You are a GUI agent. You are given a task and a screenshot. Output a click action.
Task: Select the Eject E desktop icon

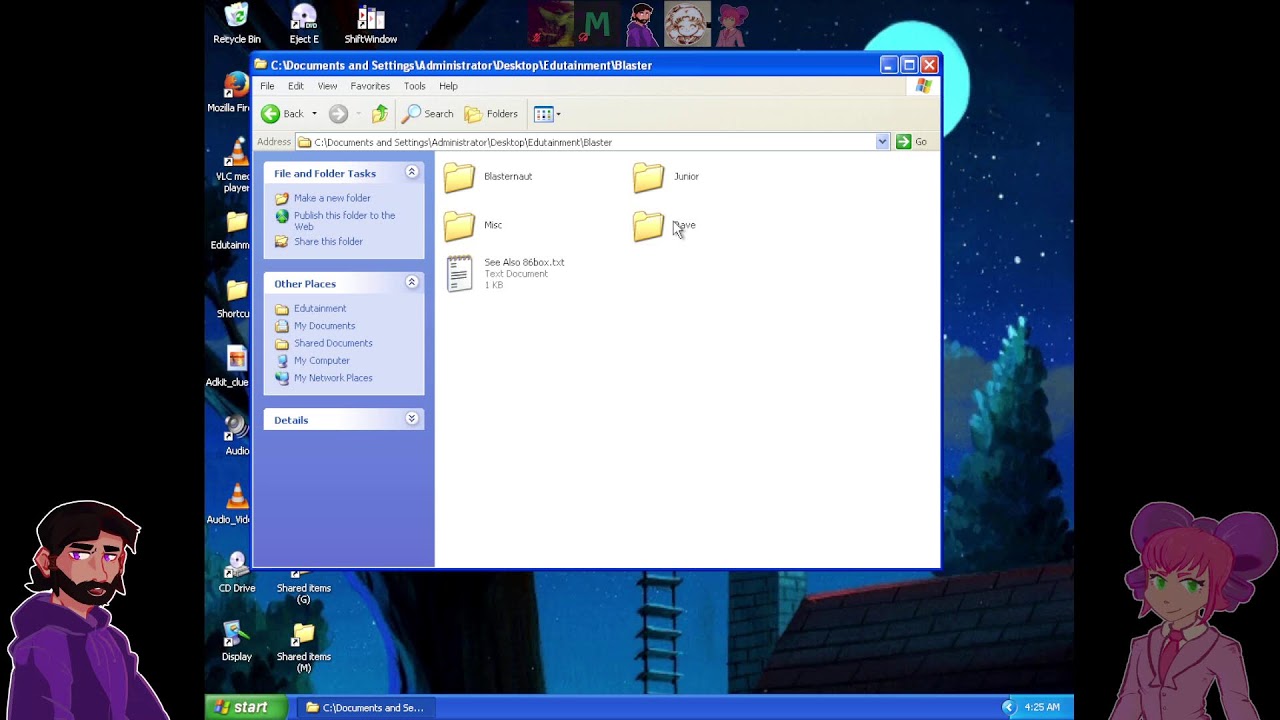tap(304, 24)
